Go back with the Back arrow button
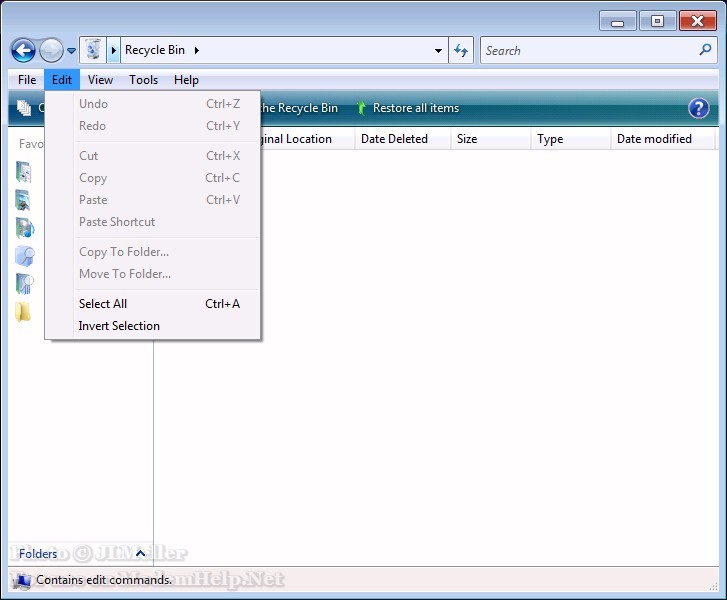Screen dimensions: 727x600 click(x=23, y=50)
